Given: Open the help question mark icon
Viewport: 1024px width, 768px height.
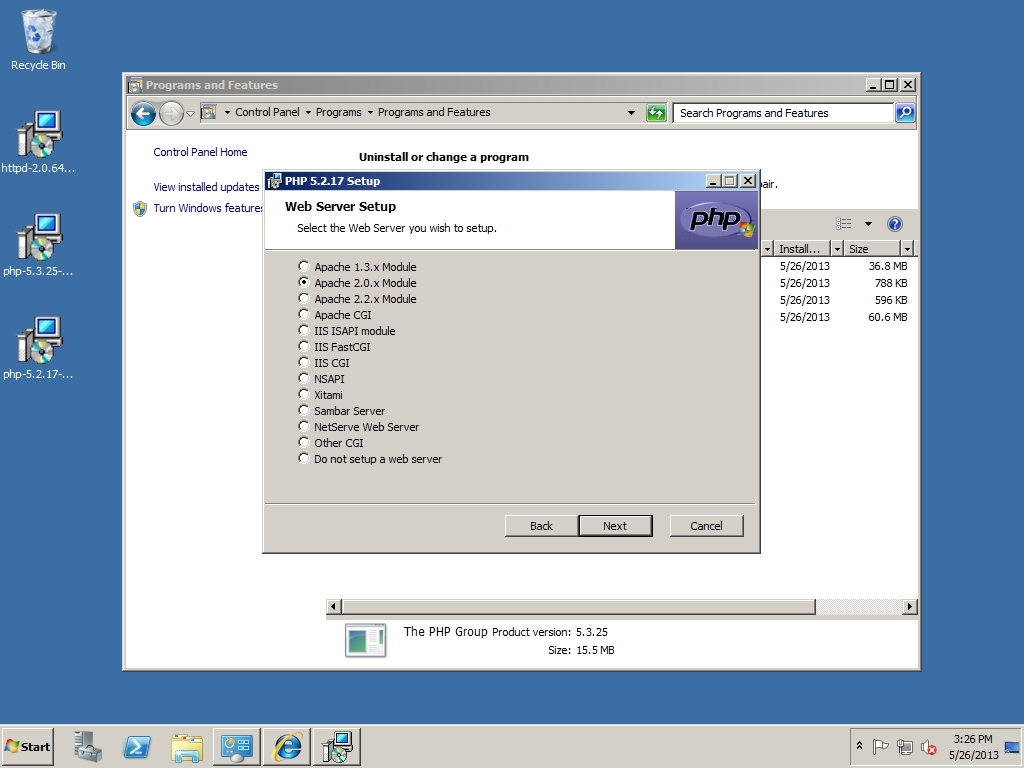Looking at the screenshot, I should pos(895,224).
